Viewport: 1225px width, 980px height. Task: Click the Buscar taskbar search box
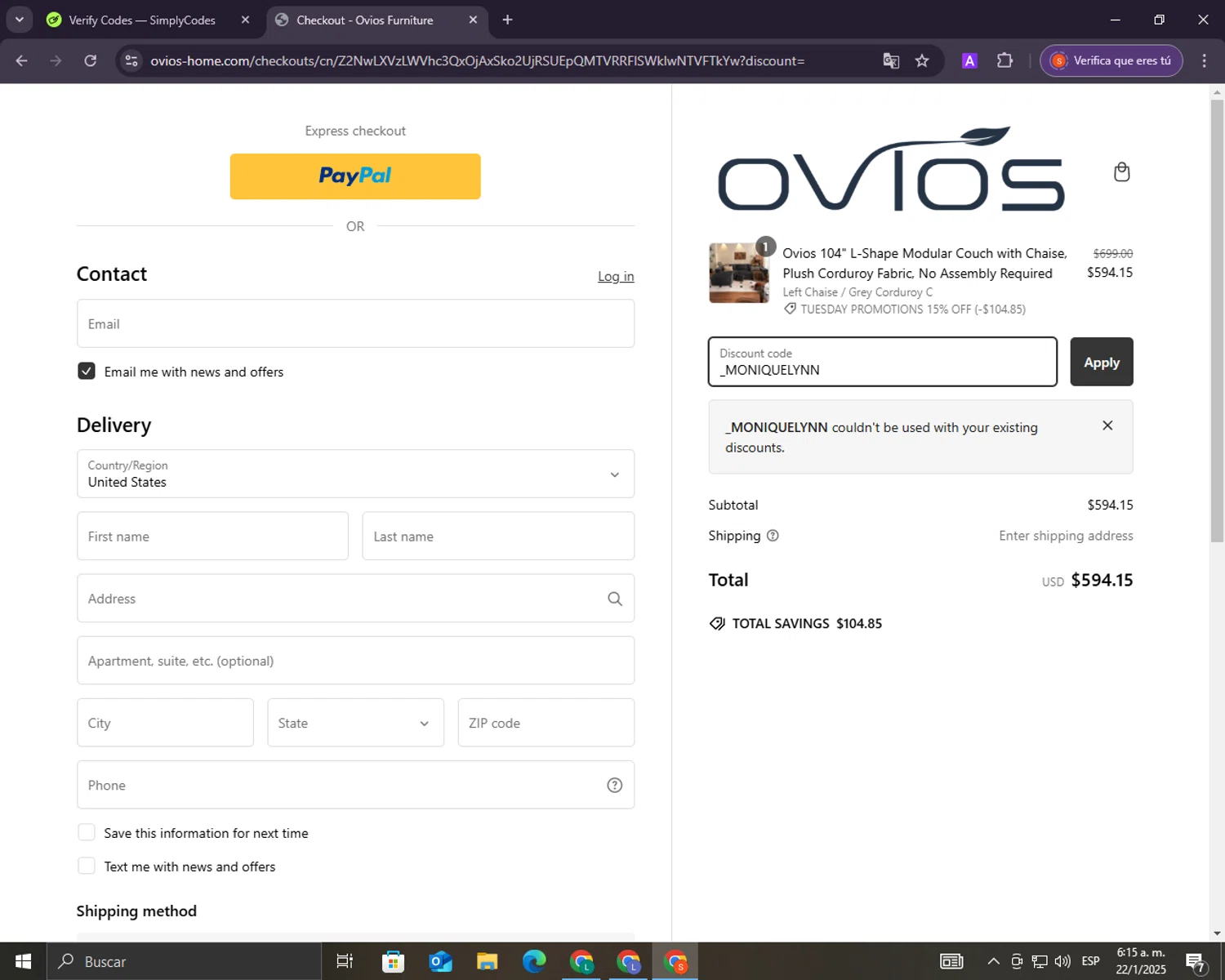pos(184,961)
